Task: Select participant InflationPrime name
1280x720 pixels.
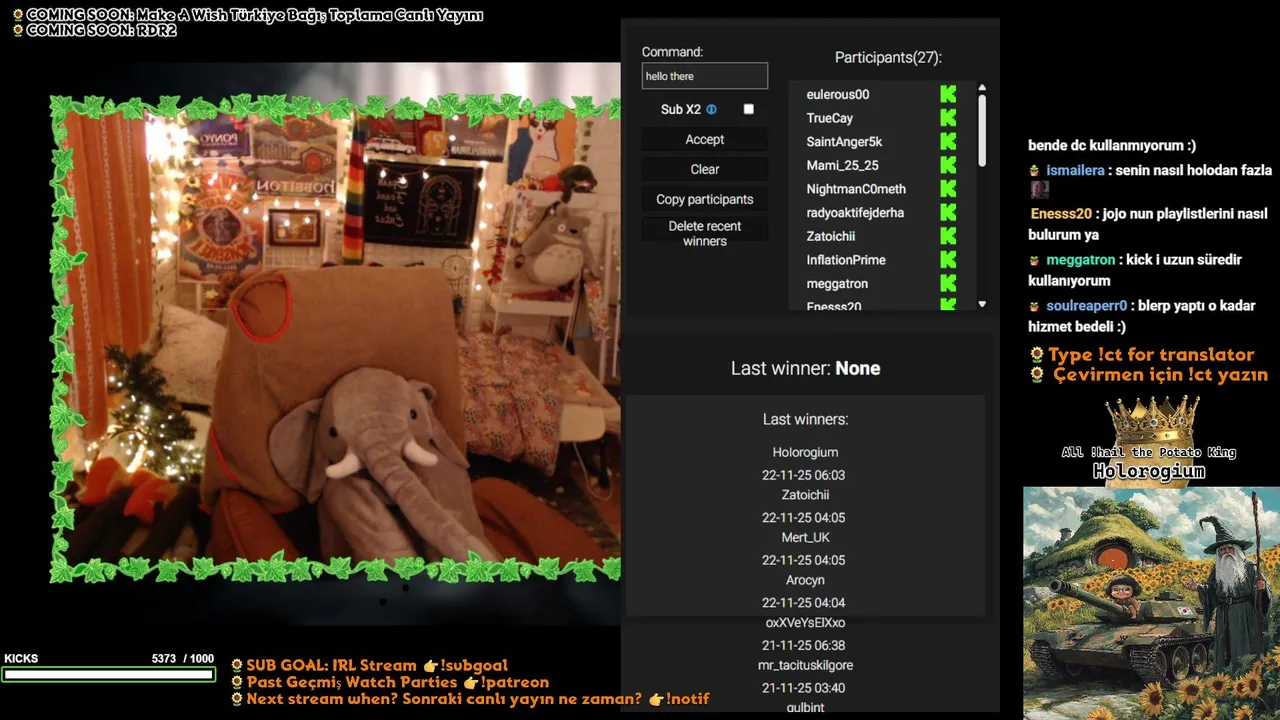Action: point(846,260)
